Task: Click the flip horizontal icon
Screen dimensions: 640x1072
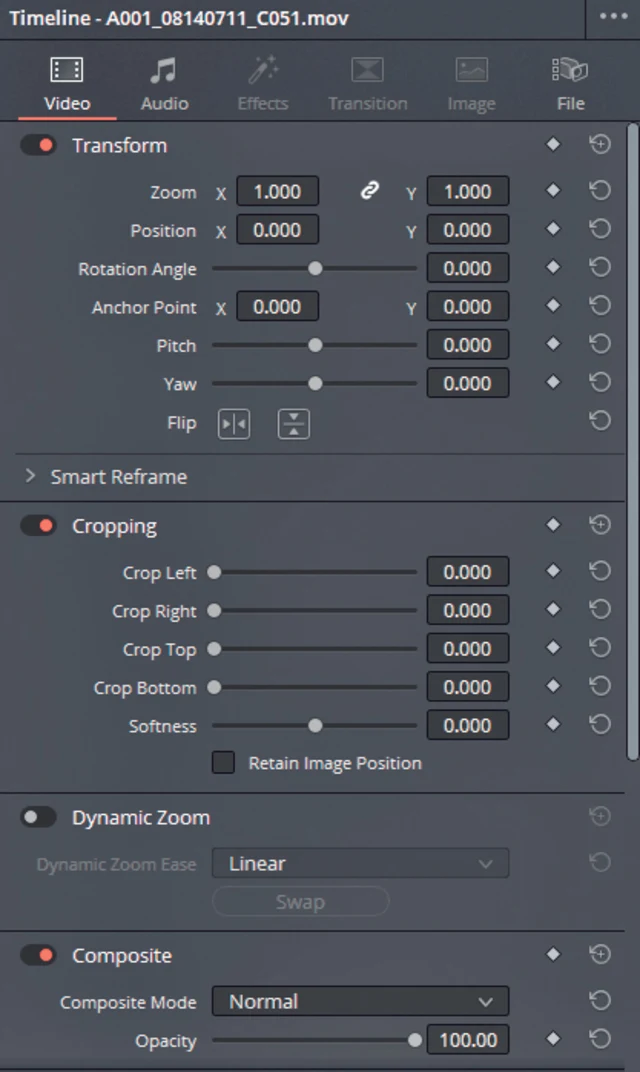Action: (234, 424)
